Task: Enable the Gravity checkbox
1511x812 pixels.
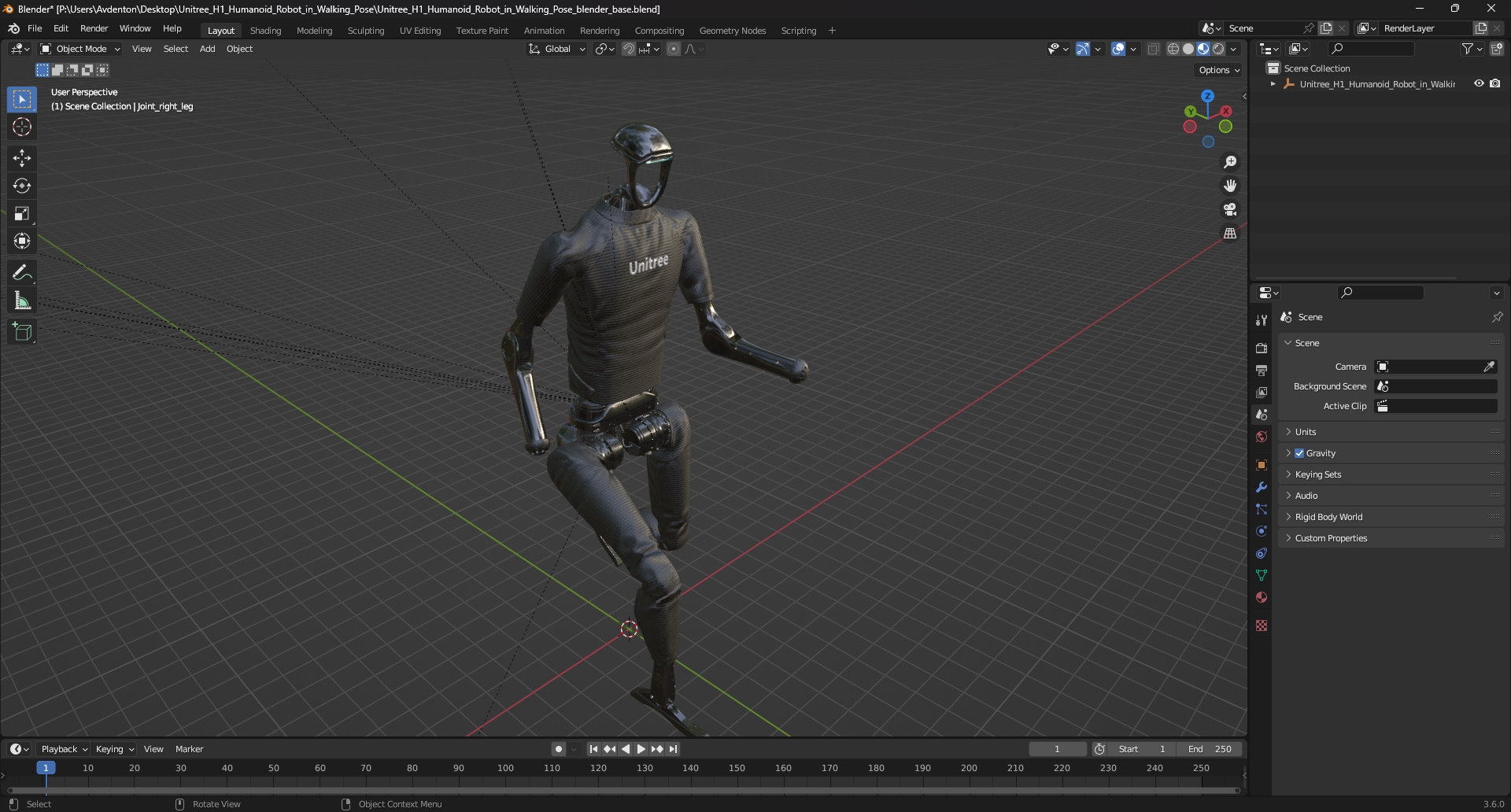Action: coord(1299,453)
